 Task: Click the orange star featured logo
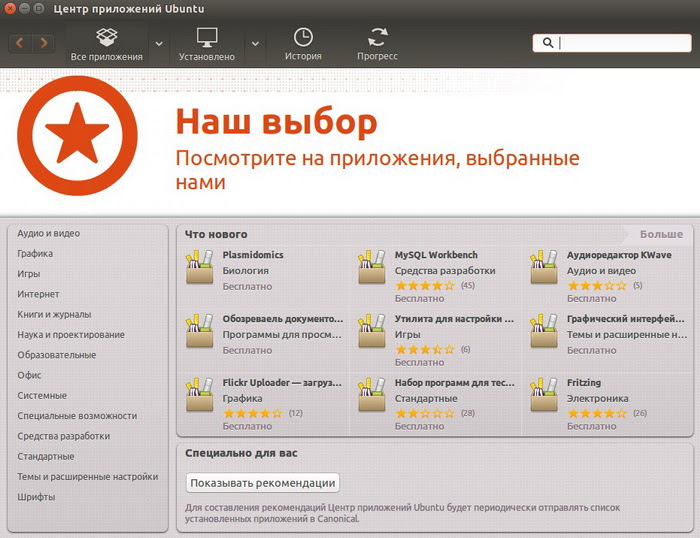click(77, 135)
